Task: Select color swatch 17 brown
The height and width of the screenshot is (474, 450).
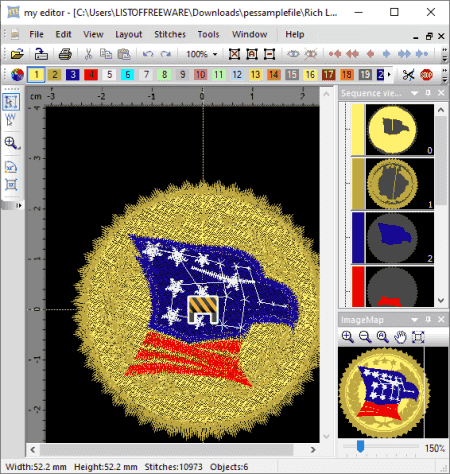Action: (328, 74)
